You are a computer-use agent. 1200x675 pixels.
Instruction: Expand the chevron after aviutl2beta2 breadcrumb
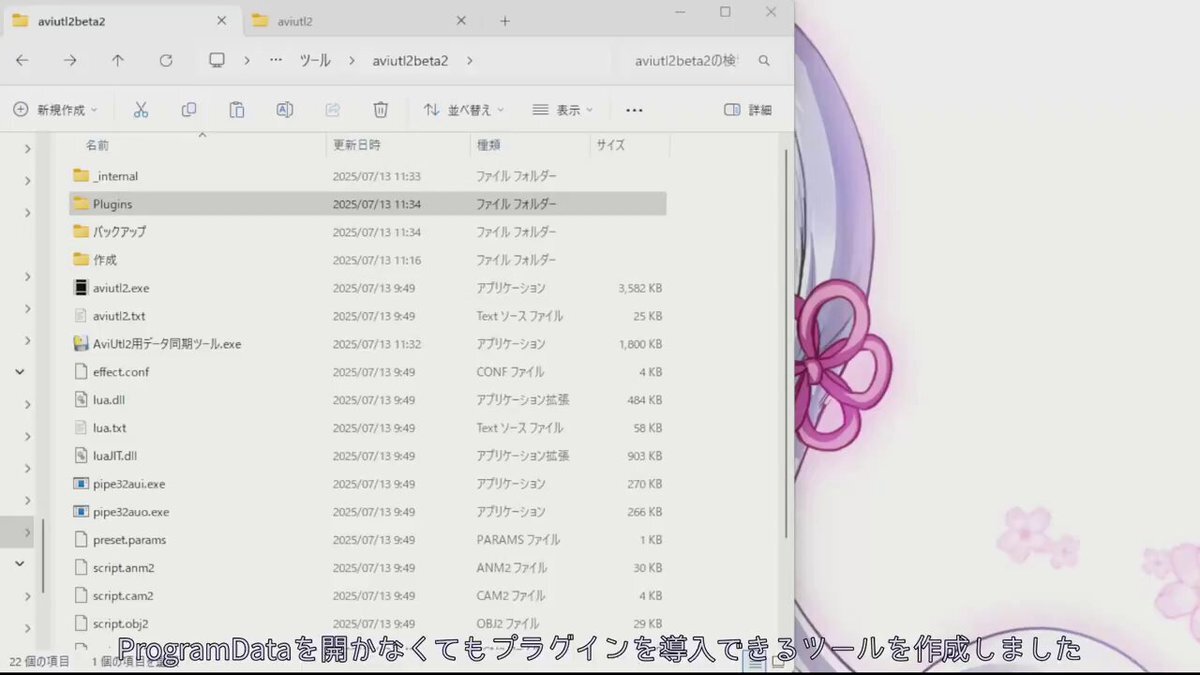pyautogui.click(x=469, y=61)
